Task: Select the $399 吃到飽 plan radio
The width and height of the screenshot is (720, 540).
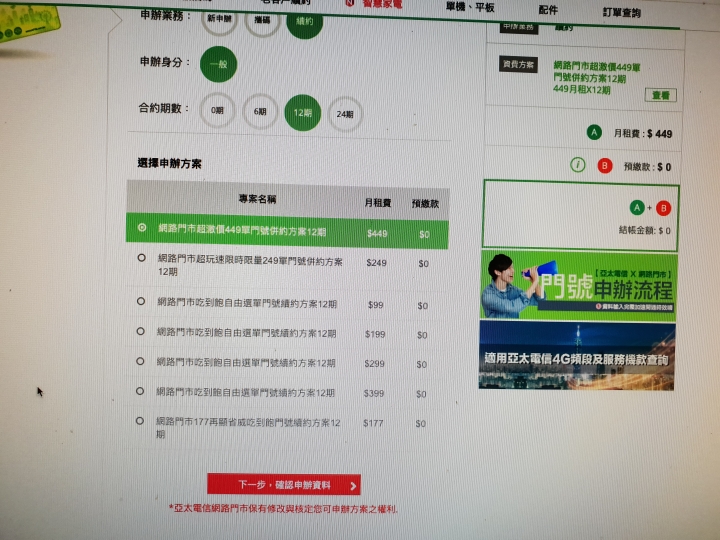Action: point(140,391)
